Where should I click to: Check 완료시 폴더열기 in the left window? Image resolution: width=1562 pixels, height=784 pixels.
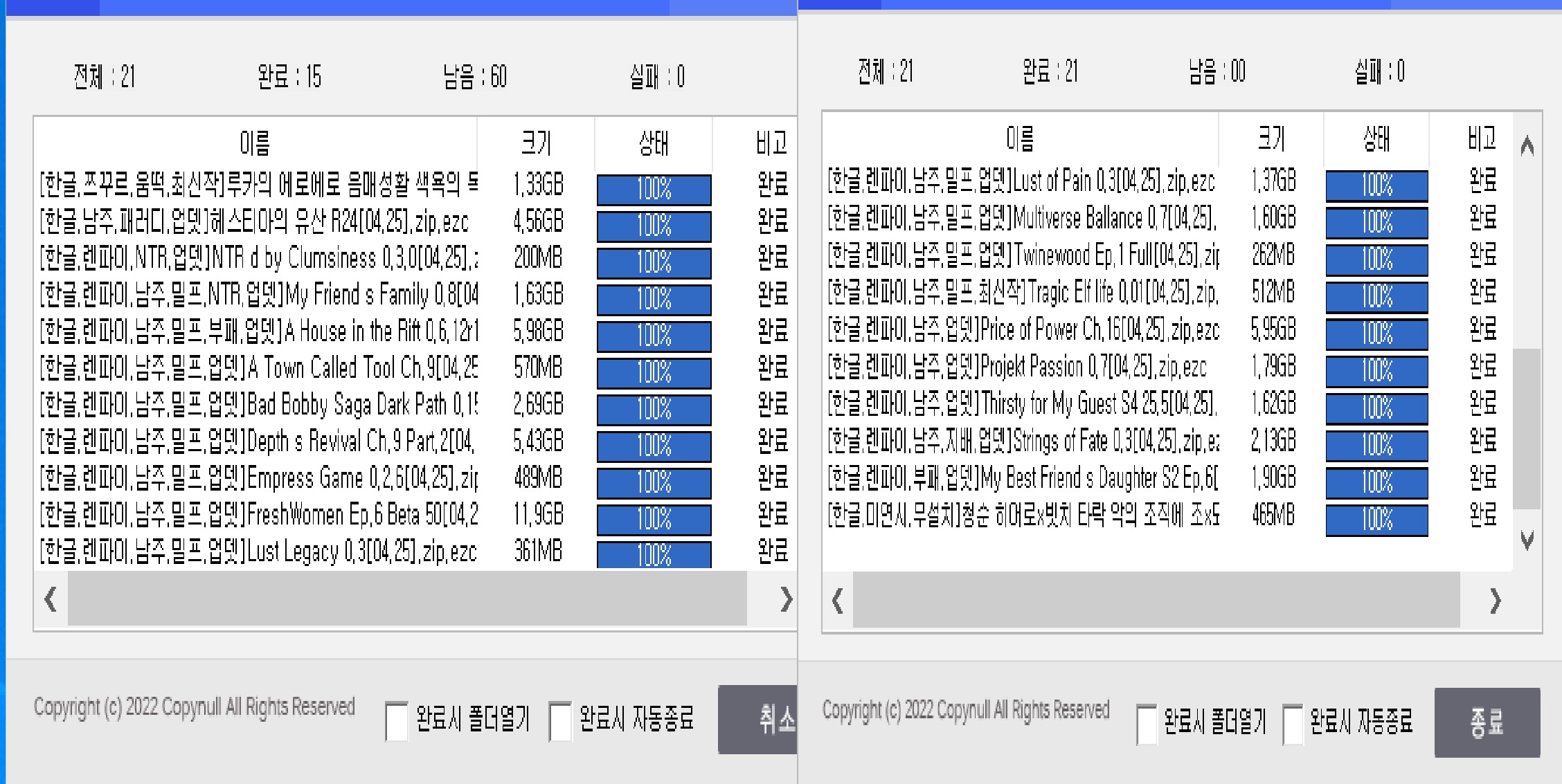coord(396,720)
